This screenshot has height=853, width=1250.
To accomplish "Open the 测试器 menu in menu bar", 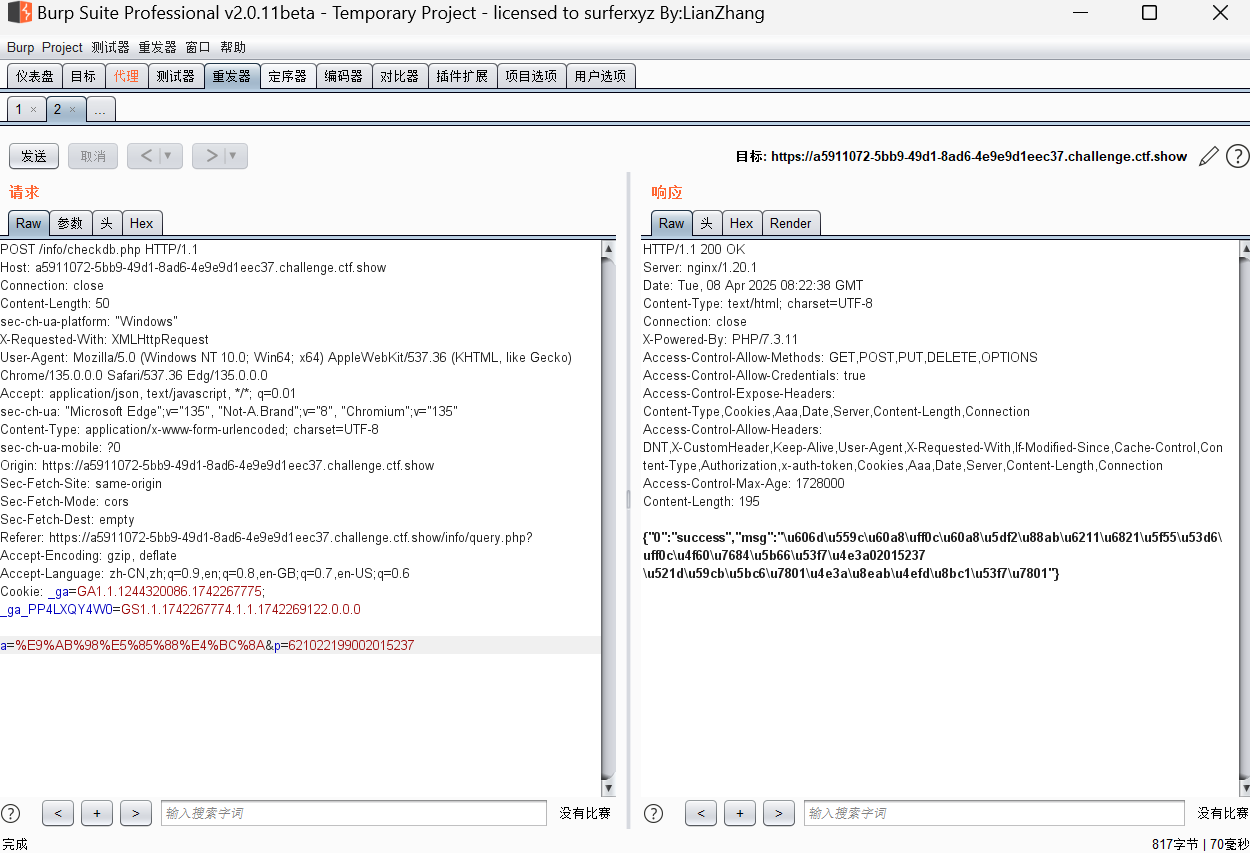I will pyautogui.click(x=110, y=47).
